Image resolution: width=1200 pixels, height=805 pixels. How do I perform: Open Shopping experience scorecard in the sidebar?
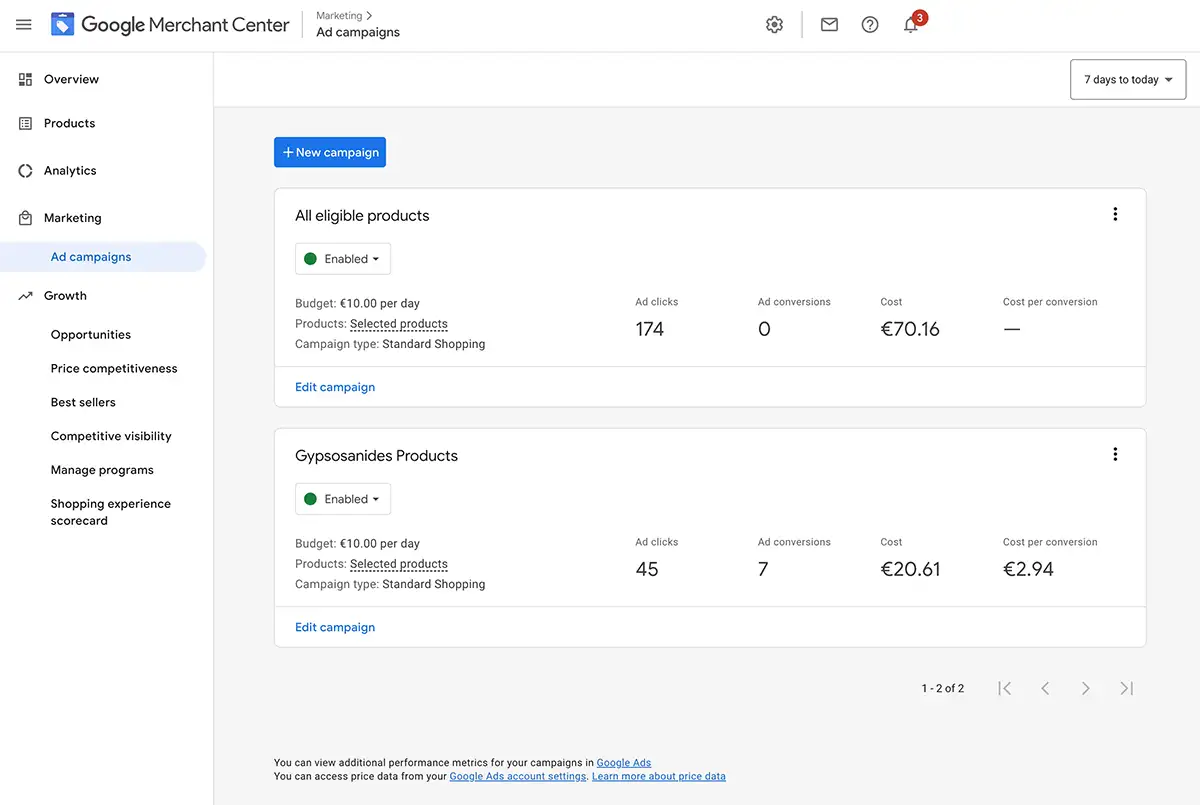point(110,512)
